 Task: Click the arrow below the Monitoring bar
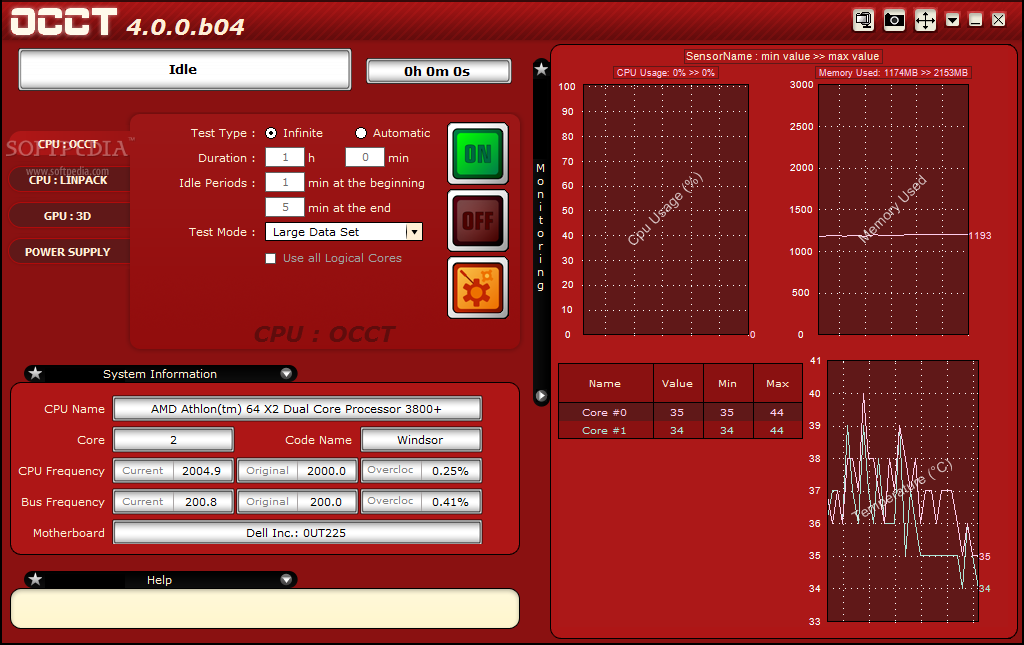pyautogui.click(x=541, y=396)
